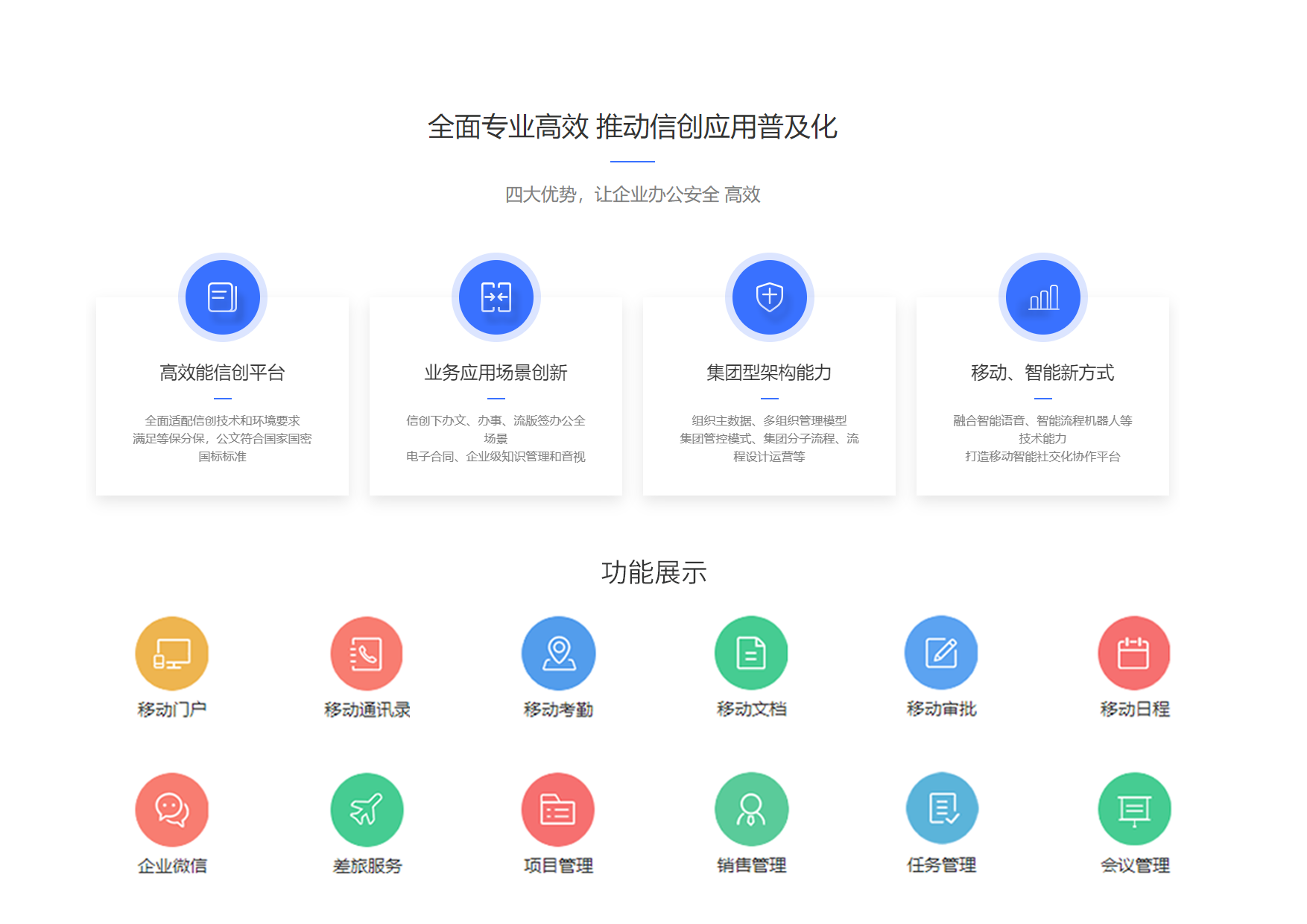Open the 任务管理 checklist icon
The width and height of the screenshot is (1307, 924).
pos(941,808)
